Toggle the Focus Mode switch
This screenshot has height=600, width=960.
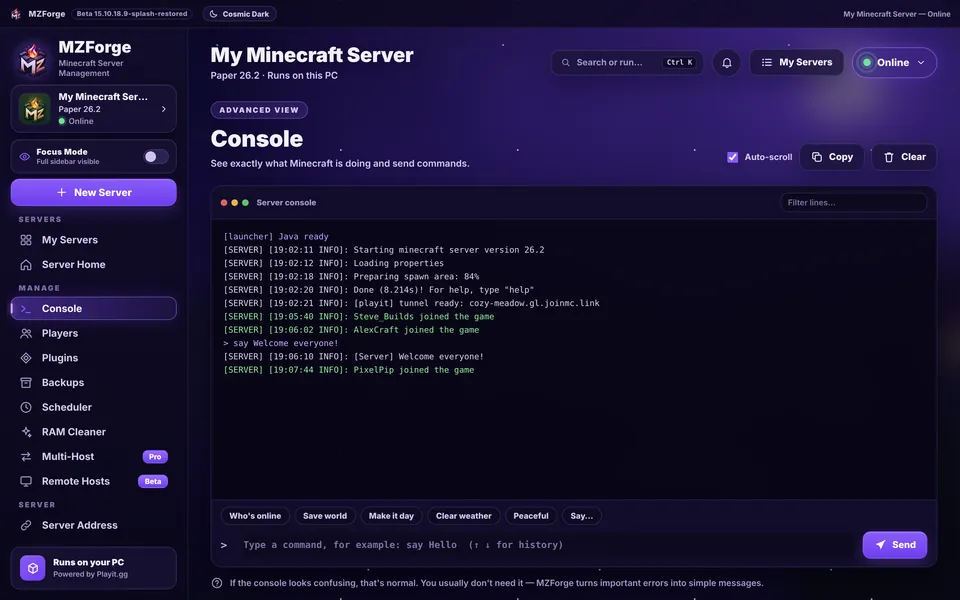(x=156, y=157)
